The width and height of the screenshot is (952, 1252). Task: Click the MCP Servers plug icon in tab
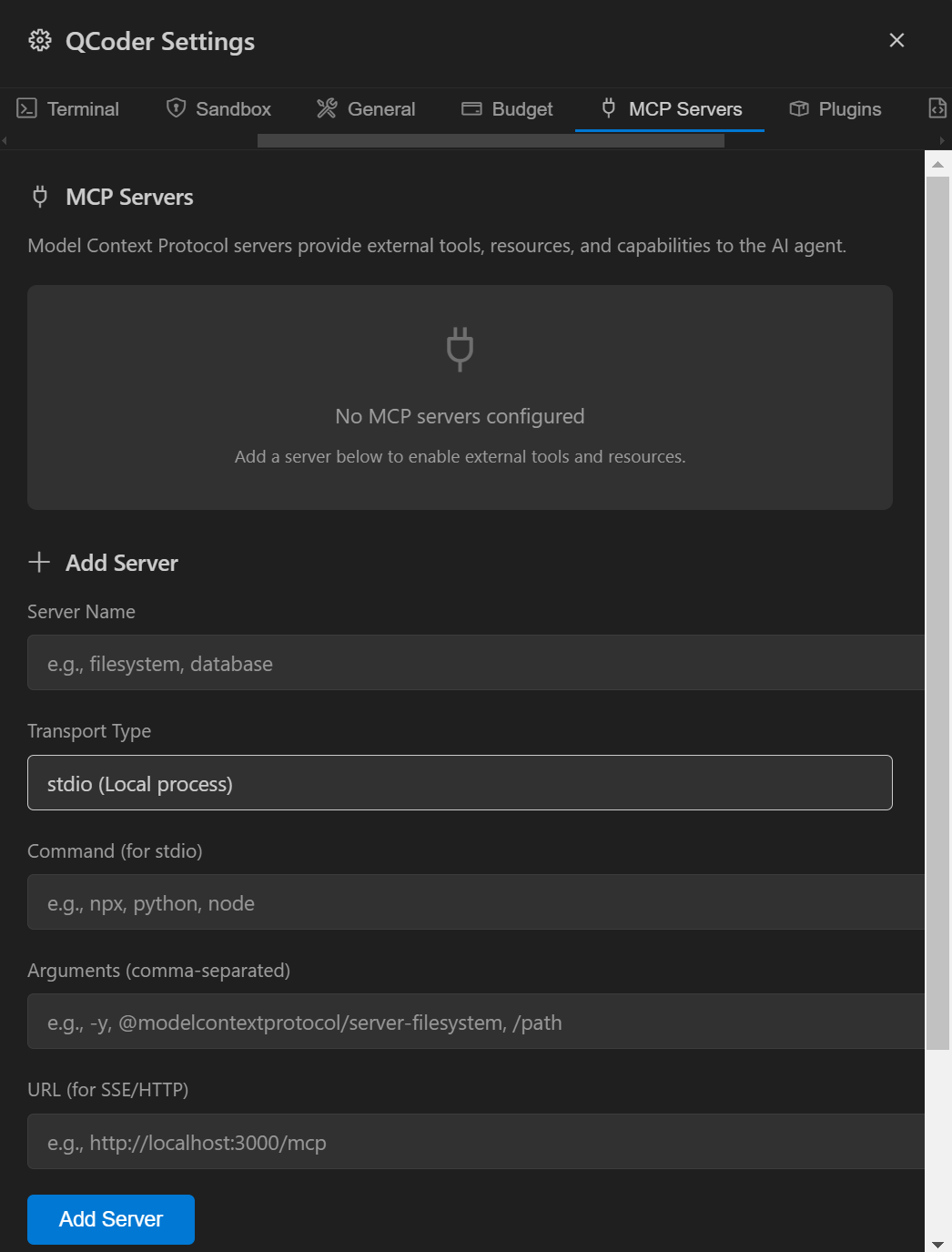pos(609,108)
